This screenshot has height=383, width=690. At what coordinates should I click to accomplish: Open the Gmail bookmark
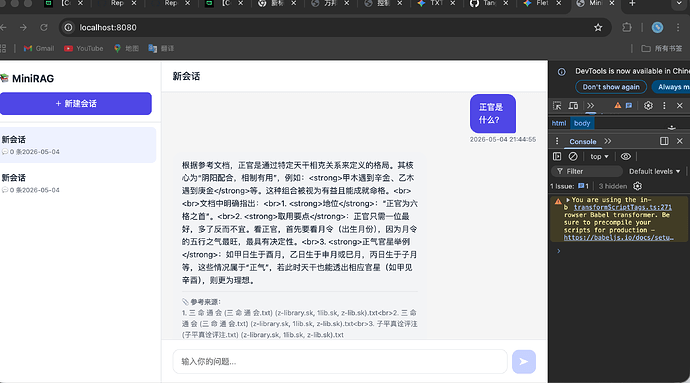[39, 48]
